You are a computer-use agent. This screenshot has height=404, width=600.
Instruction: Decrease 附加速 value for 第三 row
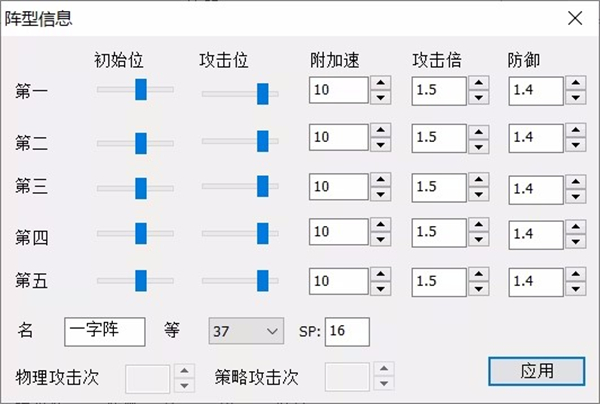point(380,194)
